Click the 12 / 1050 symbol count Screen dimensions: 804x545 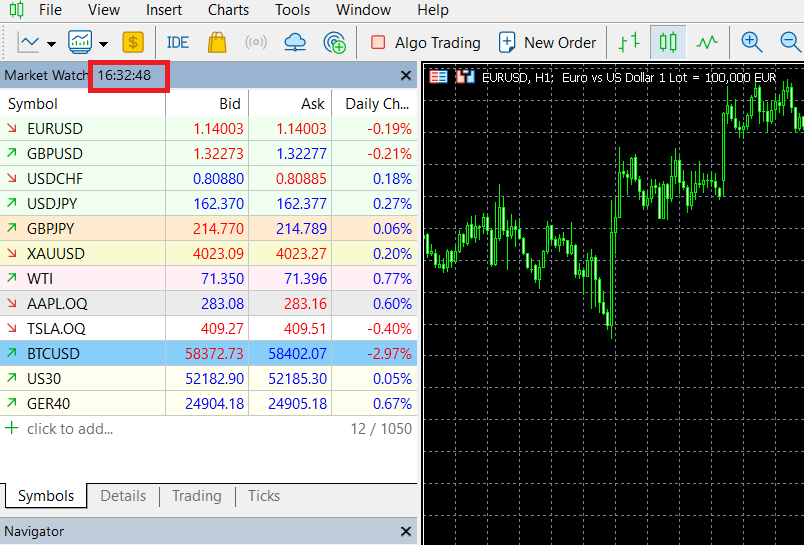(381, 429)
